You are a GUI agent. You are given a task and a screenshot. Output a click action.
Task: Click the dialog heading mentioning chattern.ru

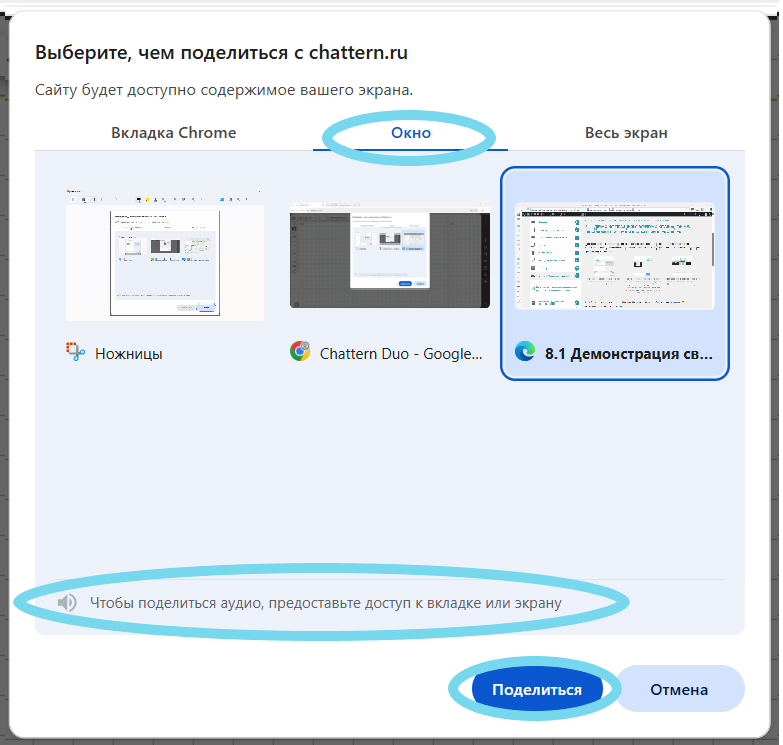pos(221,52)
